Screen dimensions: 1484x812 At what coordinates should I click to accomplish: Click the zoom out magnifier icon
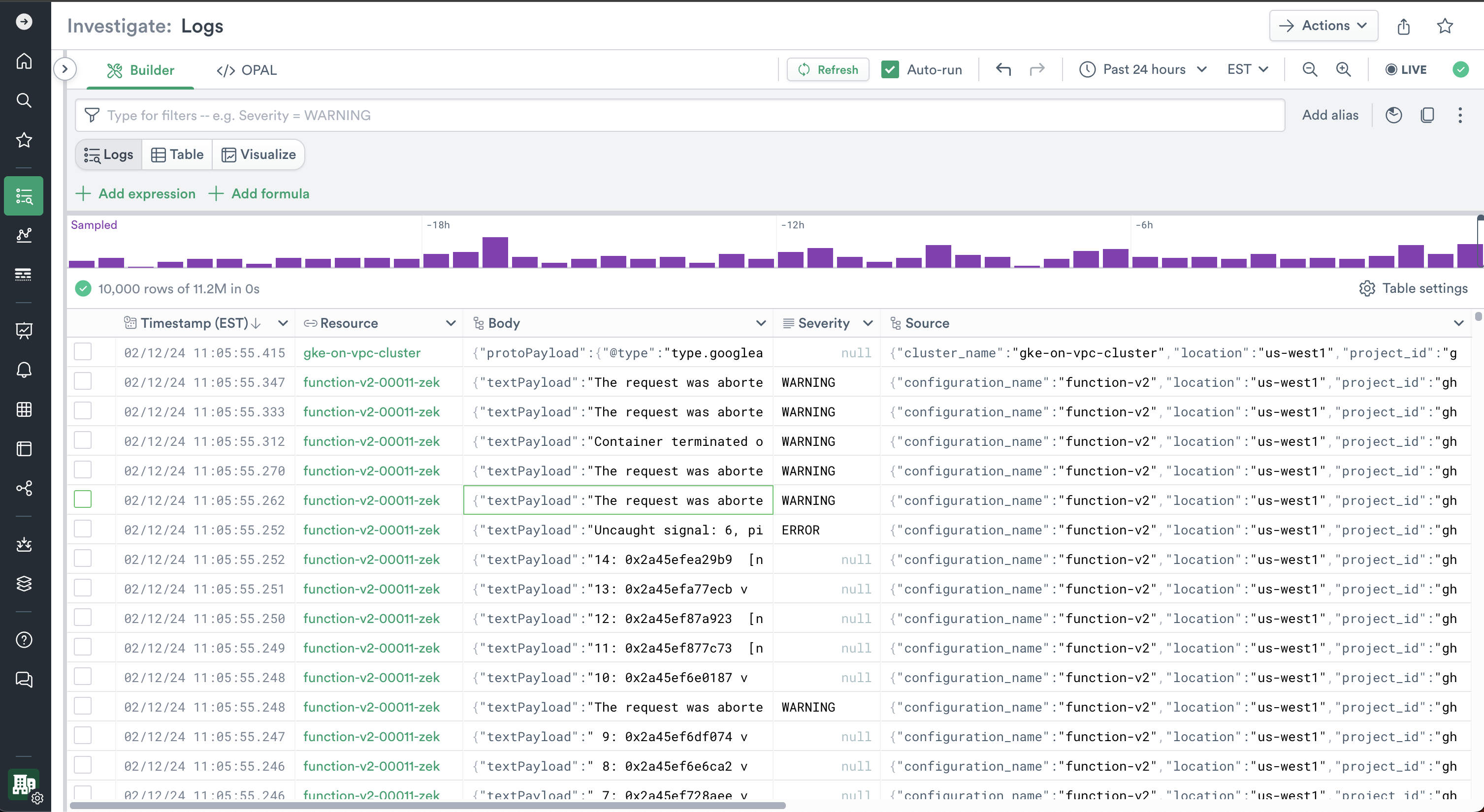[1309, 70]
